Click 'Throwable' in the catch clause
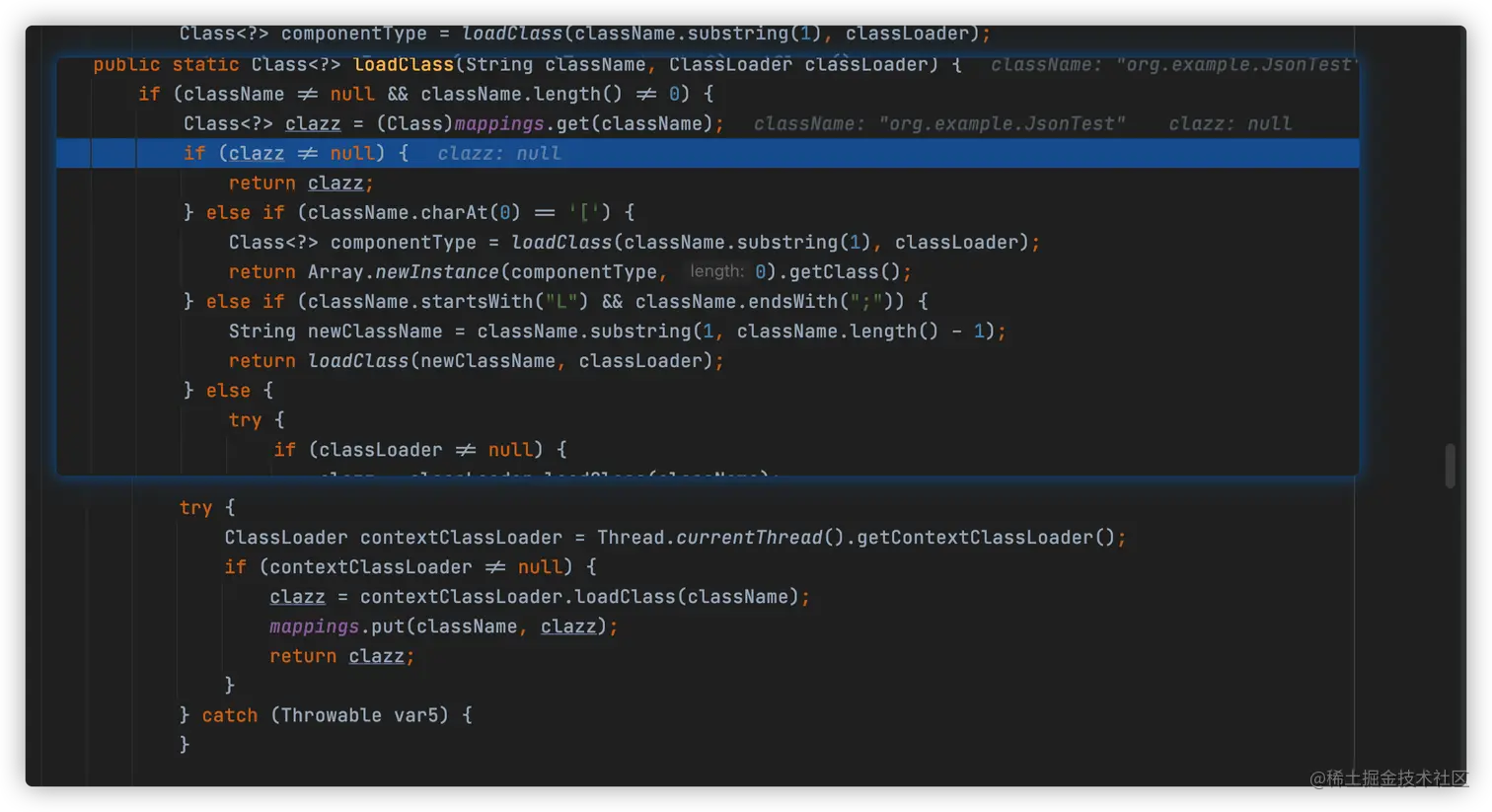Image resolution: width=1492 pixels, height=812 pixels. point(331,714)
